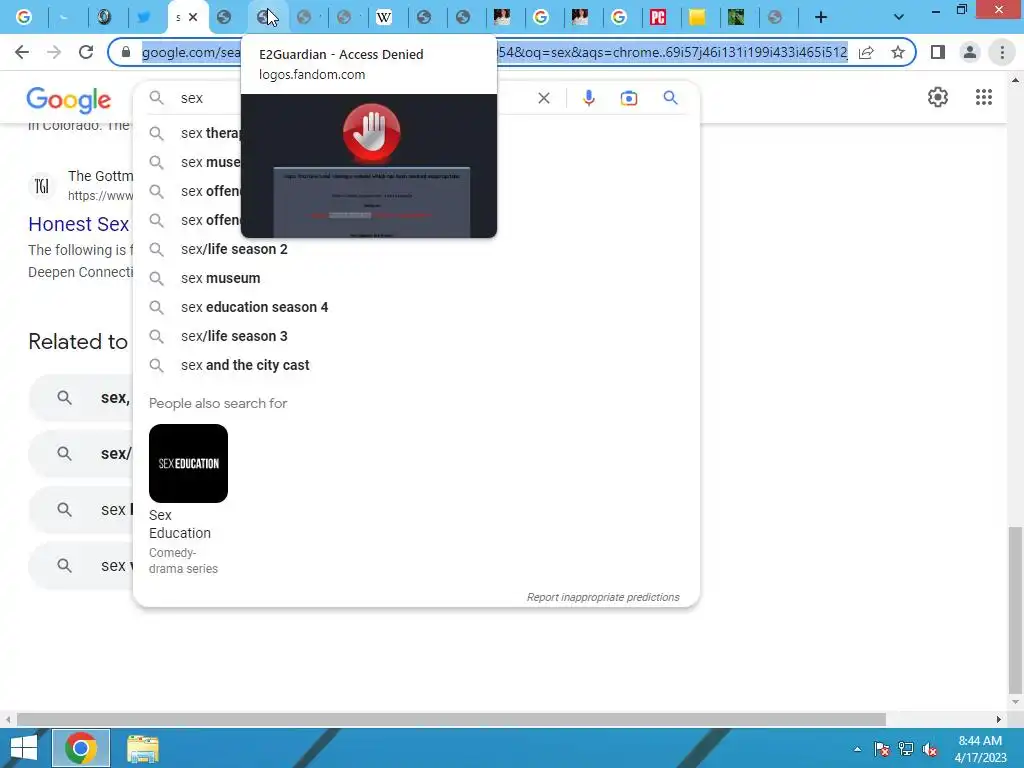Open File Explorer from taskbar
Viewport: 1024px width, 768px height.
(x=142, y=748)
